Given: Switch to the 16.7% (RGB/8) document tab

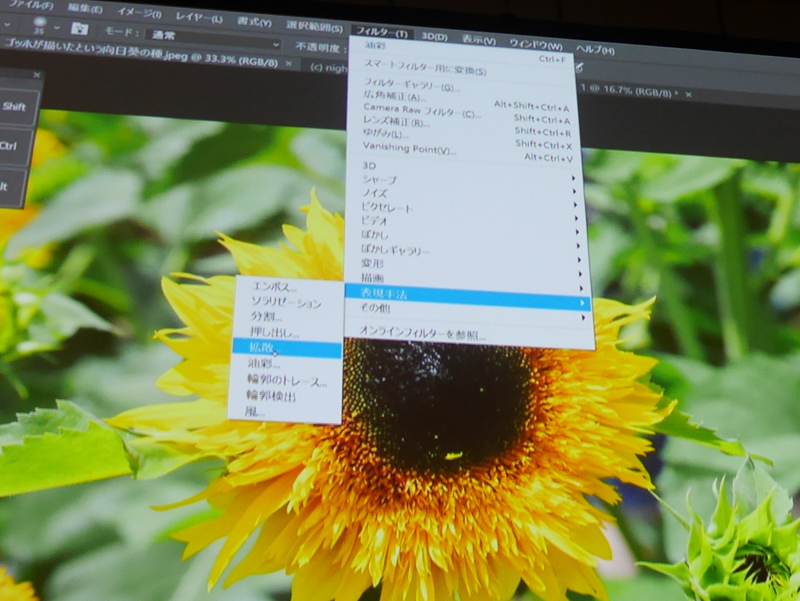Looking at the screenshot, I should pyautogui.click(x=629, y=90).
